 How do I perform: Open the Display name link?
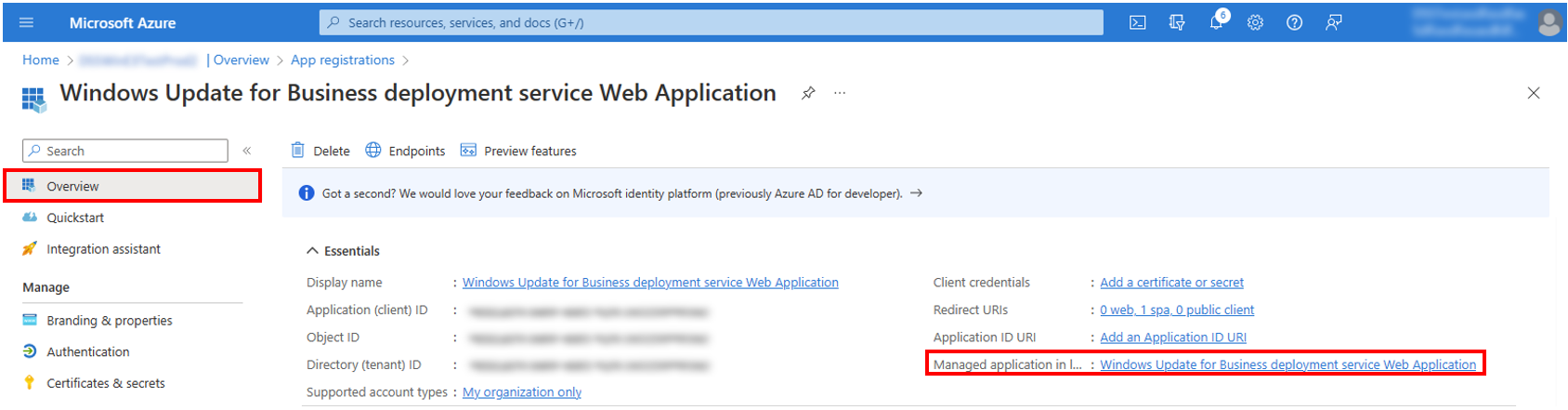click(x=650, y=283)
